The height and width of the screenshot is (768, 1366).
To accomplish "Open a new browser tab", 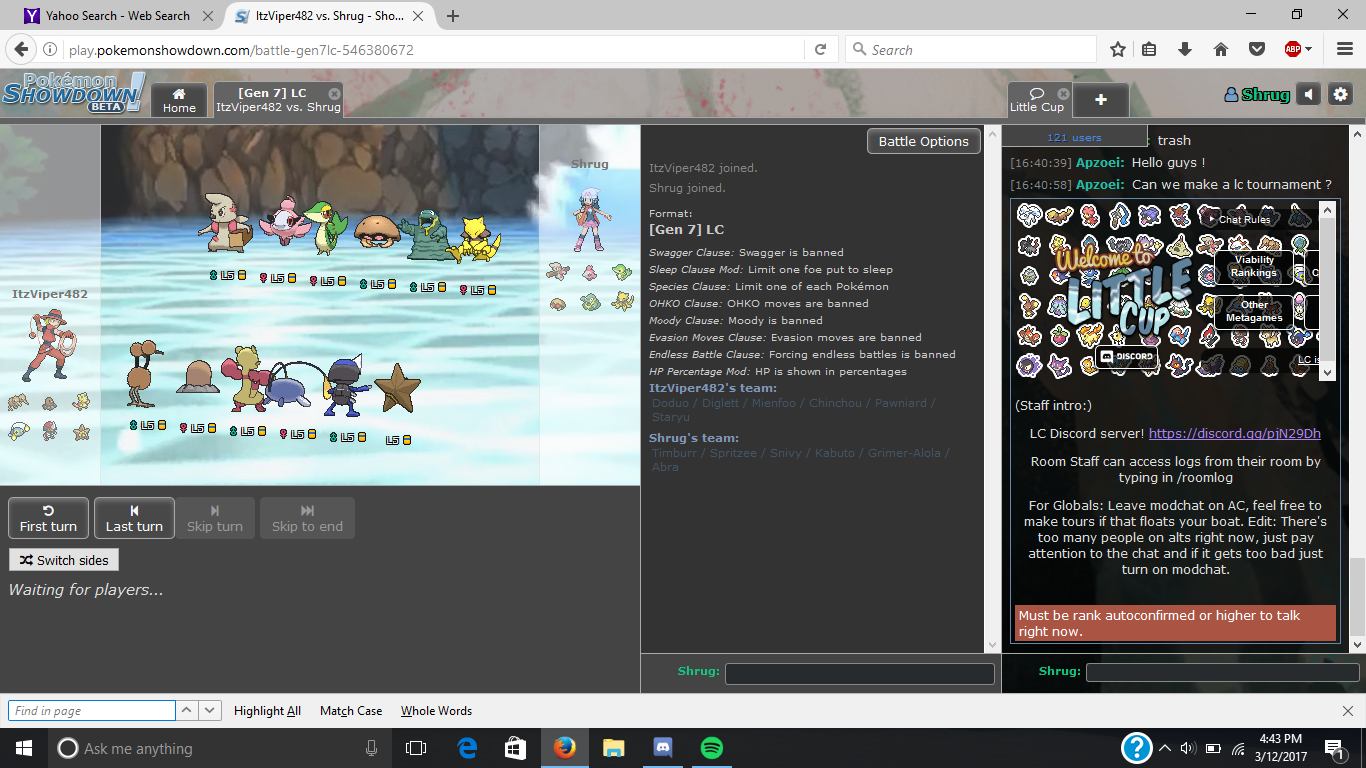I will [x=453, y=16].
